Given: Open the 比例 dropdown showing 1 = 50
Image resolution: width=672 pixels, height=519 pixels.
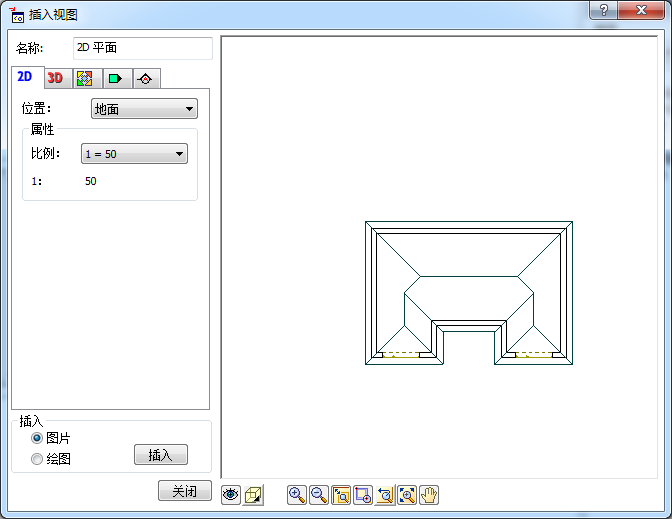Looking at the screenshot, I should 134,153.
